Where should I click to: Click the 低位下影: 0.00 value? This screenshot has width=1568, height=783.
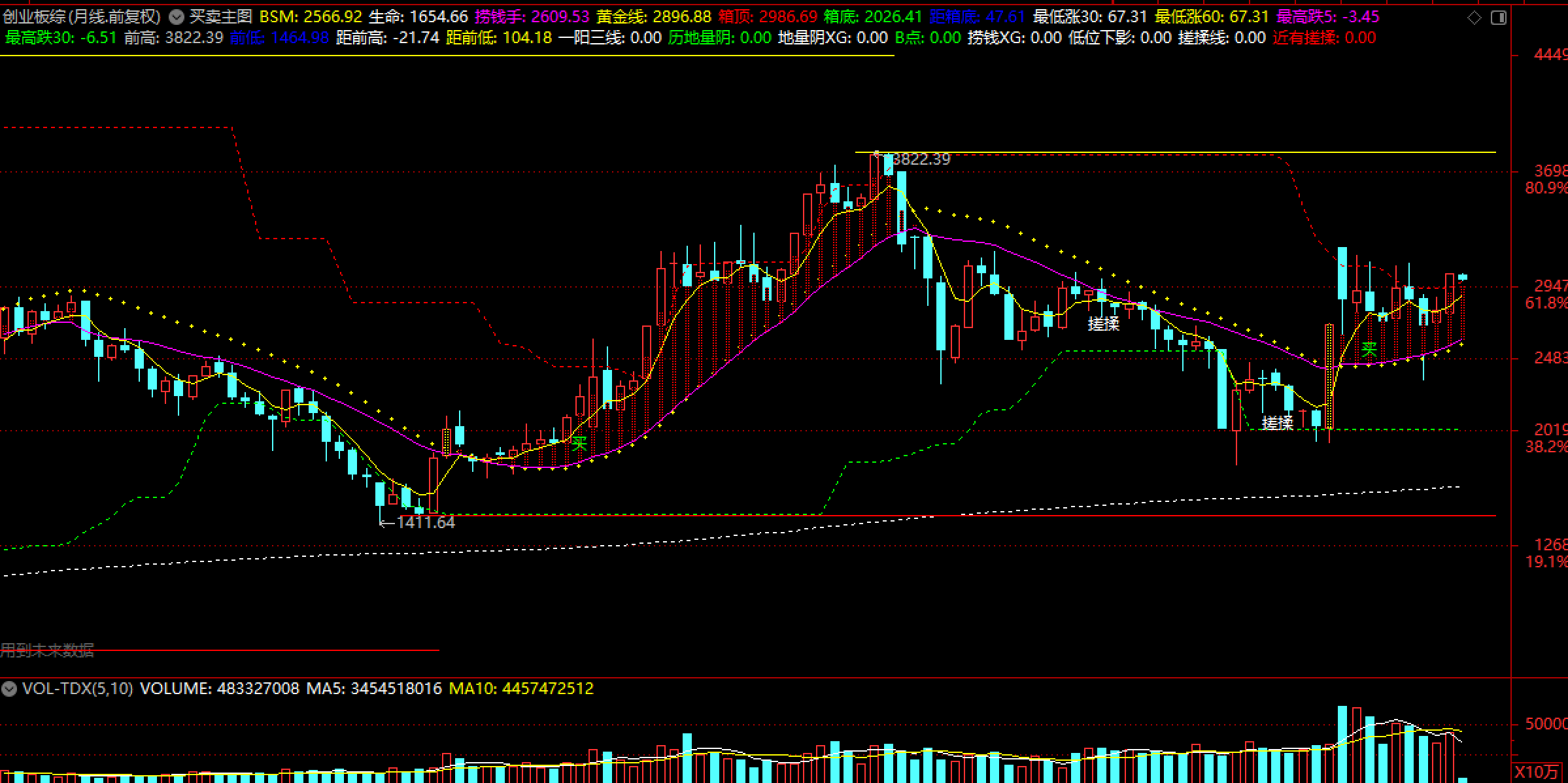(1120, 37)
